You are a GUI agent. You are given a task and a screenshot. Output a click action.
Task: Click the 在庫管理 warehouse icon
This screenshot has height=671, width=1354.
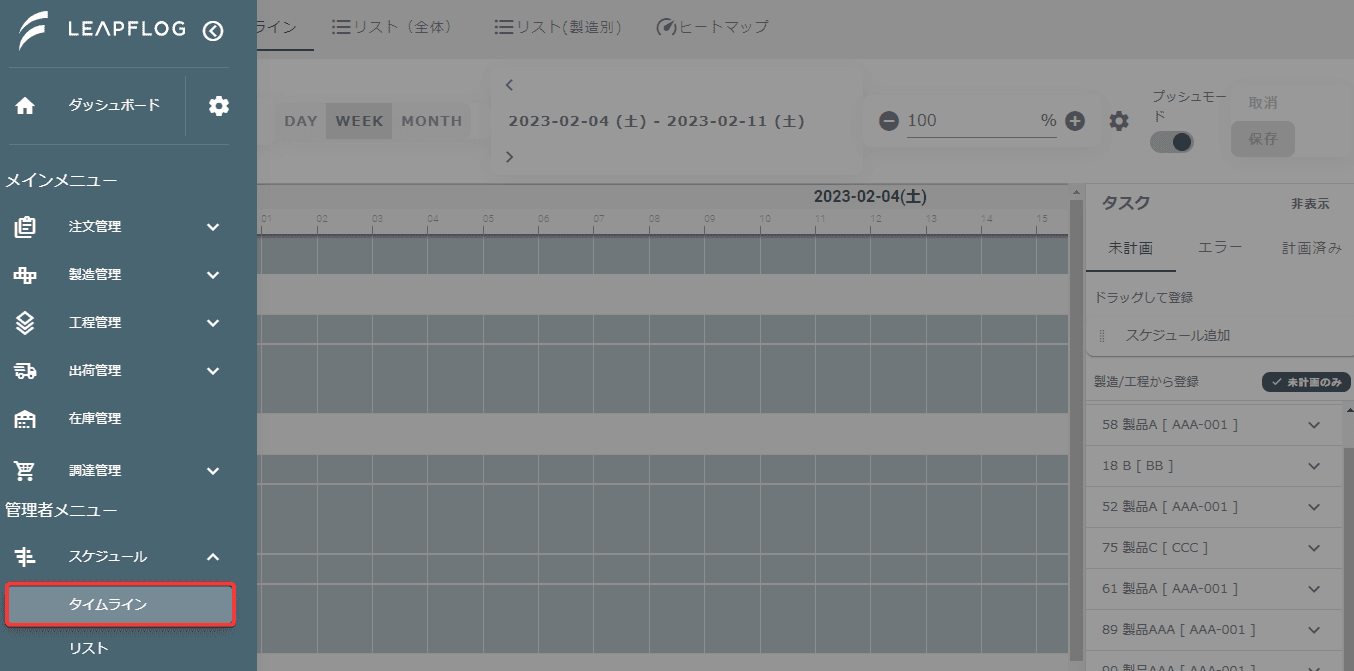(25, 419)
